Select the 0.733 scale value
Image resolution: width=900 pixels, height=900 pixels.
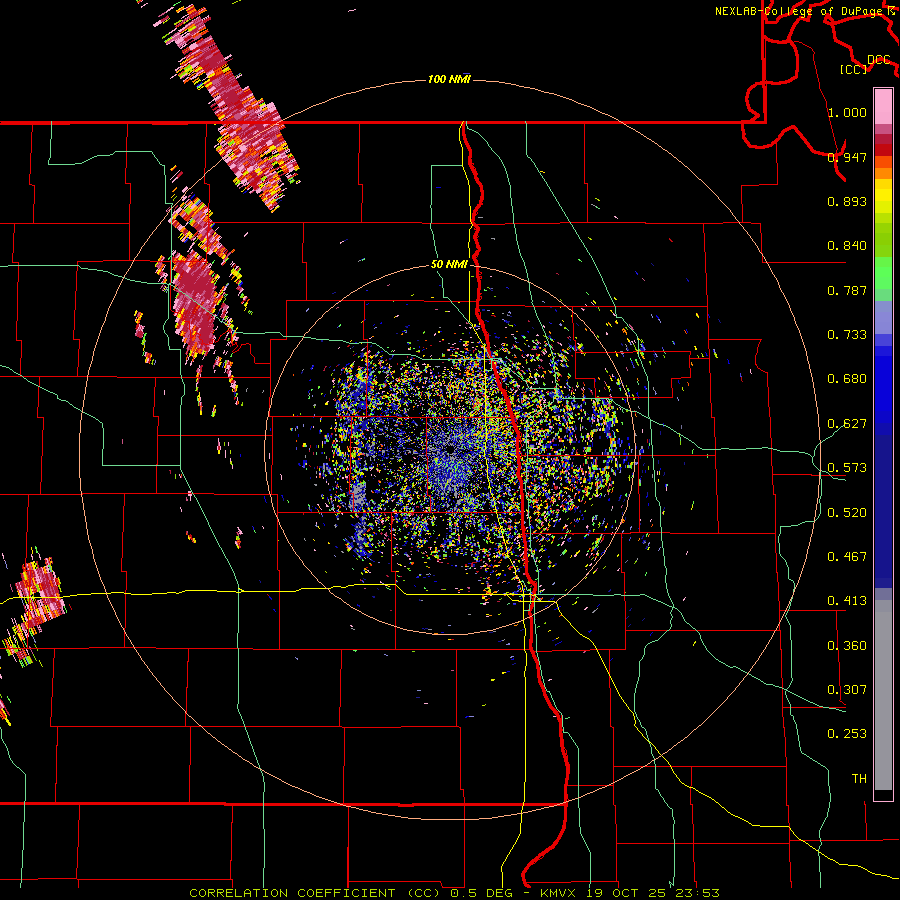(847, 335)
